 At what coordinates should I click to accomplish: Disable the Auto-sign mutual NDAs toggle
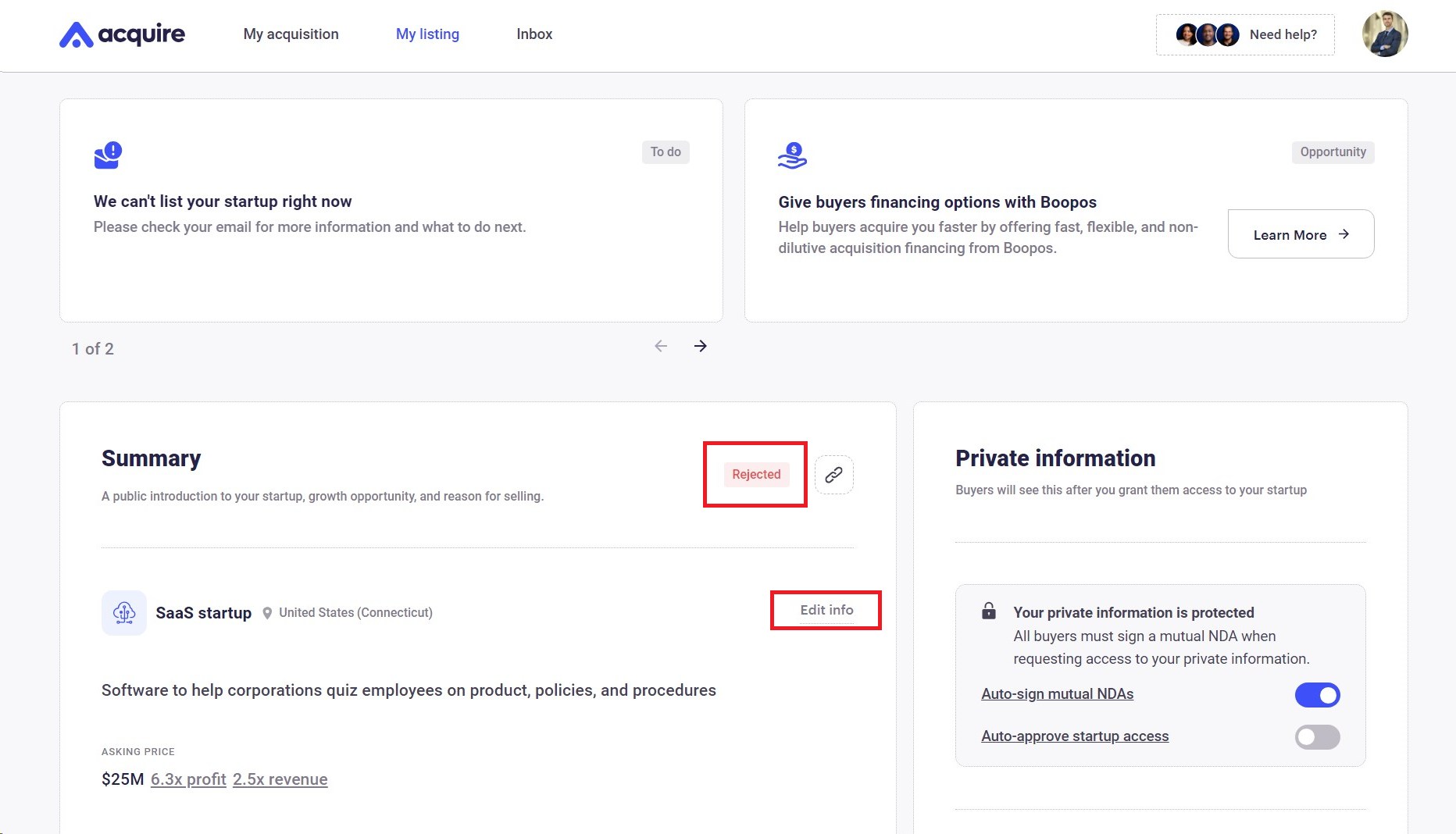1317,695
